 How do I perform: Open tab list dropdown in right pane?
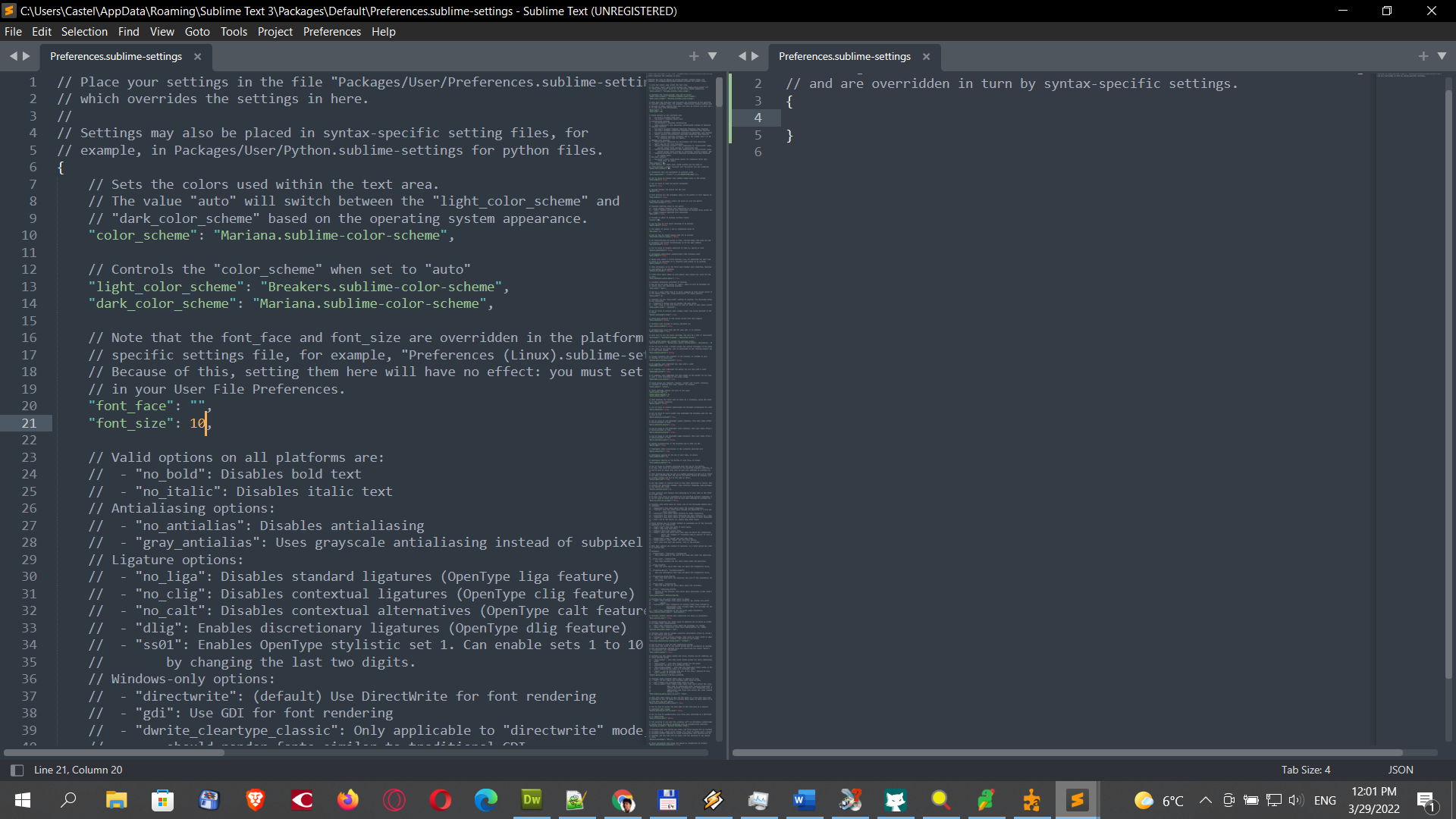click(1442, 56)
